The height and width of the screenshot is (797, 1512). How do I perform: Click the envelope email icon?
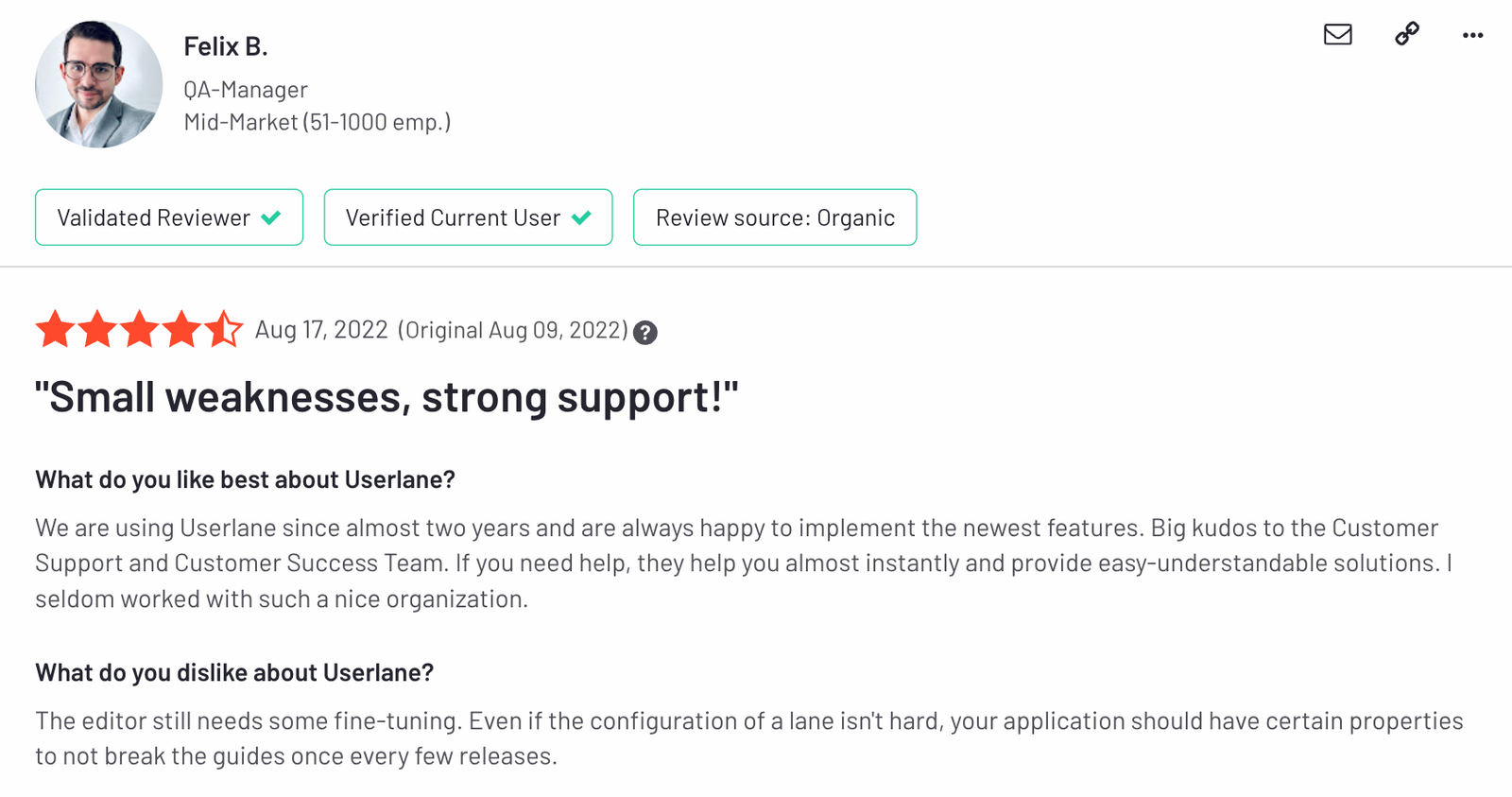(1338, 35)
